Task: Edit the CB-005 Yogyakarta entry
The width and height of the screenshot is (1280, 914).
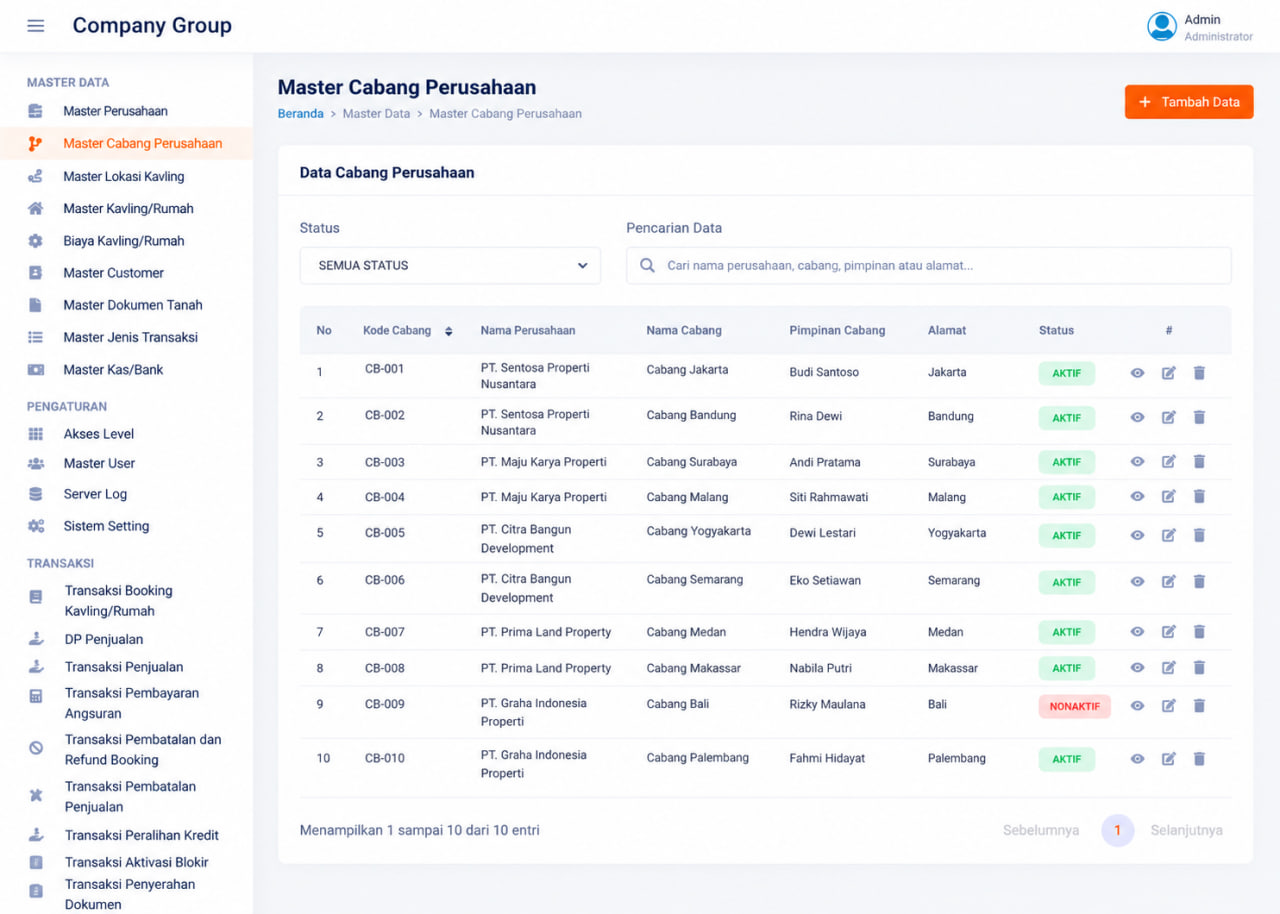Action: [1168, 535]
